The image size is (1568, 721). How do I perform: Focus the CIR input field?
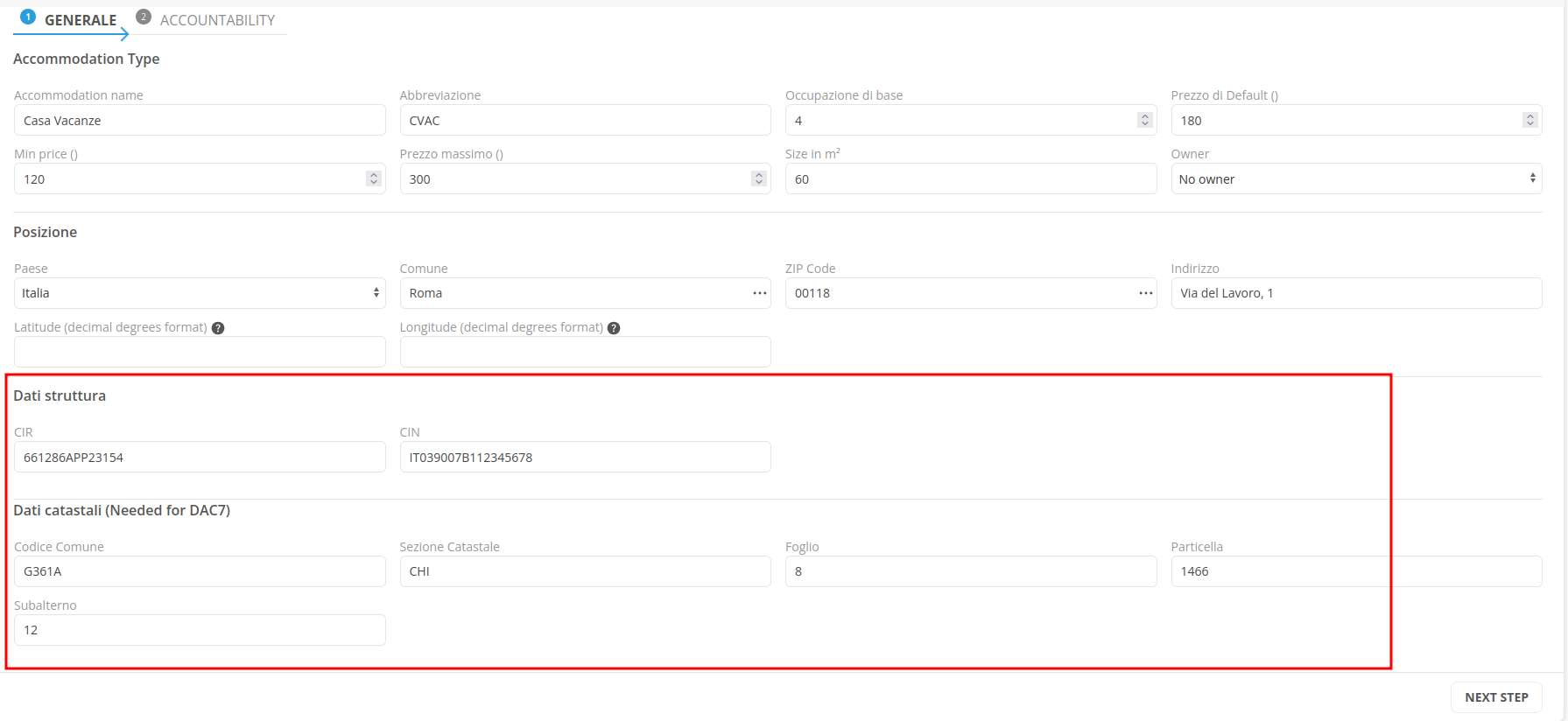click(200, 458)
